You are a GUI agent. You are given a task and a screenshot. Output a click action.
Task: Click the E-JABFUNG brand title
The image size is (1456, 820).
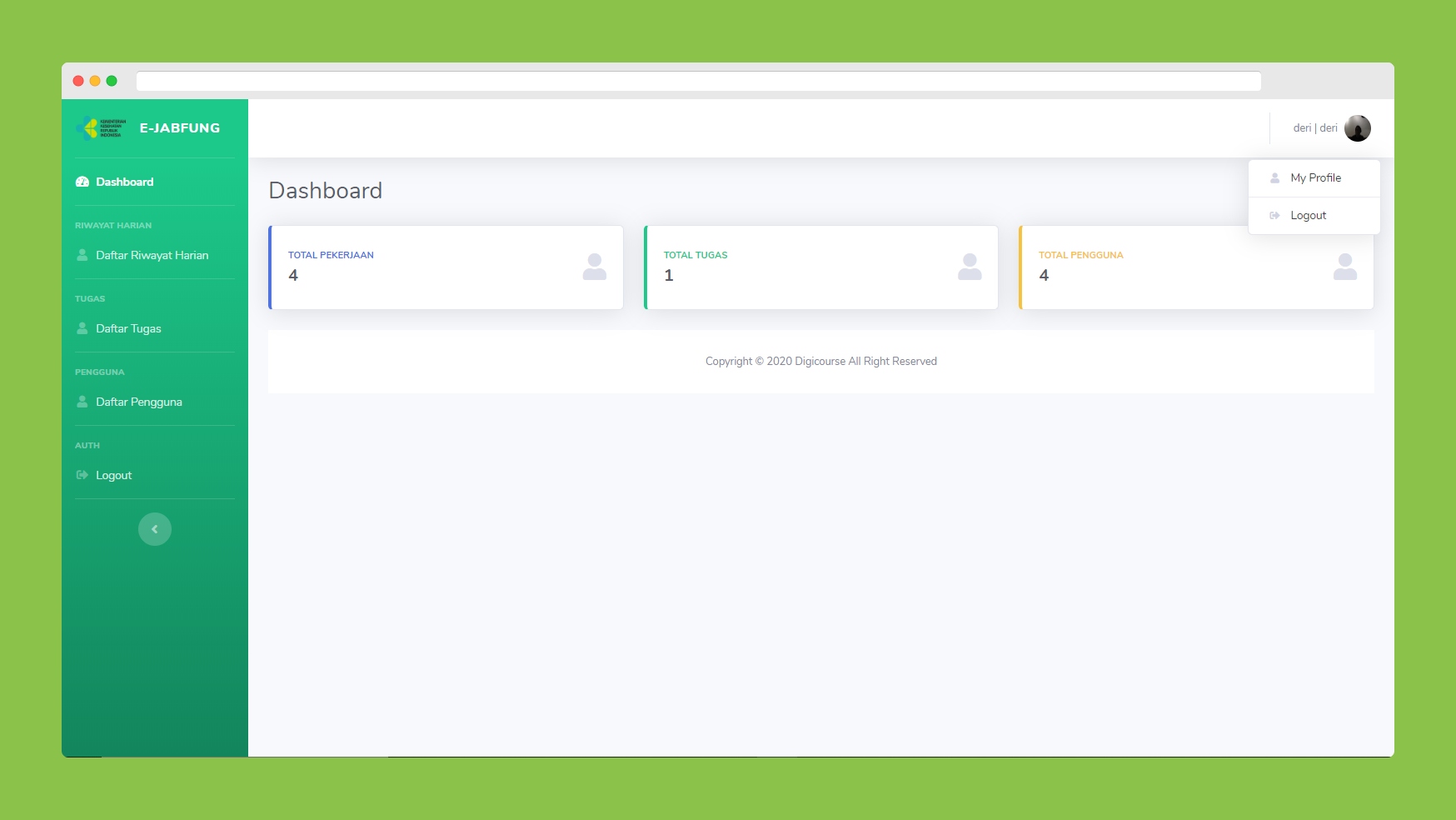point(180,128)
